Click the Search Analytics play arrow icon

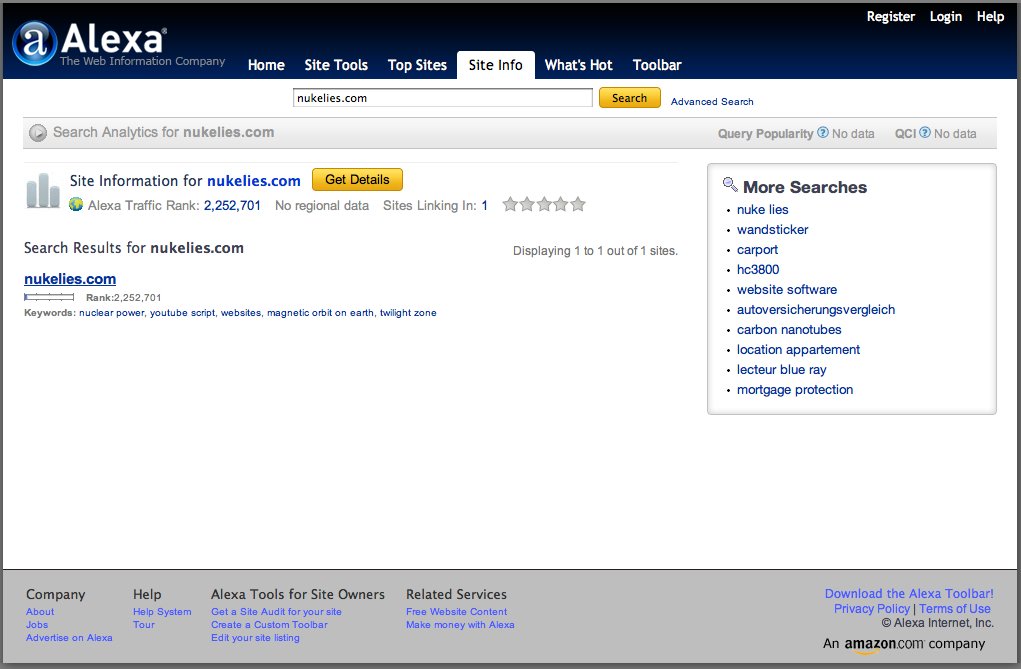pos(38,133)
